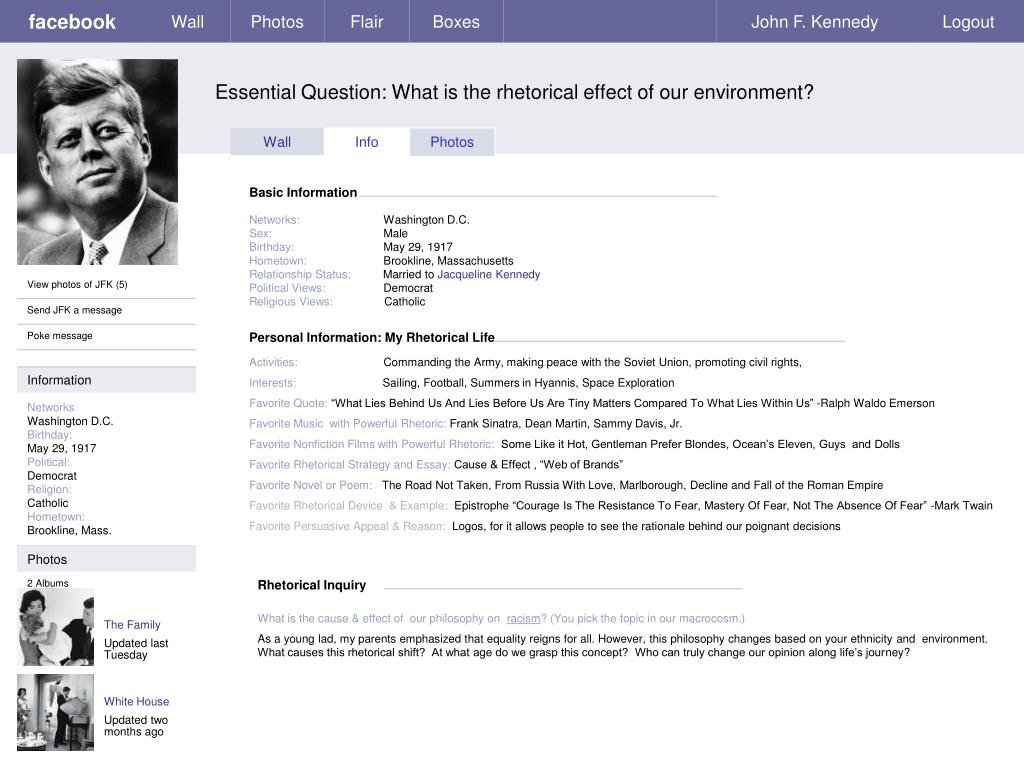Image resolution: width=1024 pixels, height=768 pixels.
Task: Click Send JFK a message
Action: (x=74, y=310)
